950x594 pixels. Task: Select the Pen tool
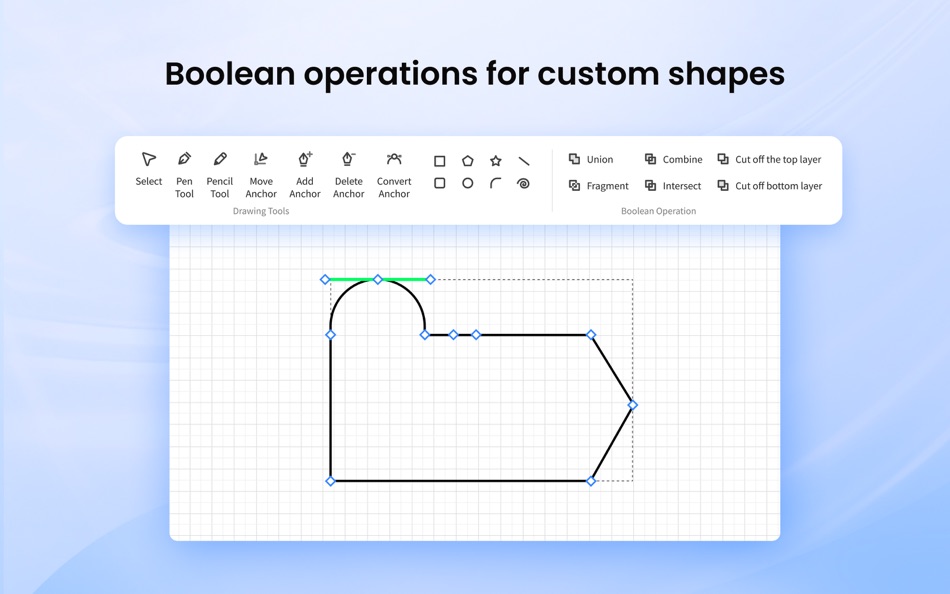(184, 168)
